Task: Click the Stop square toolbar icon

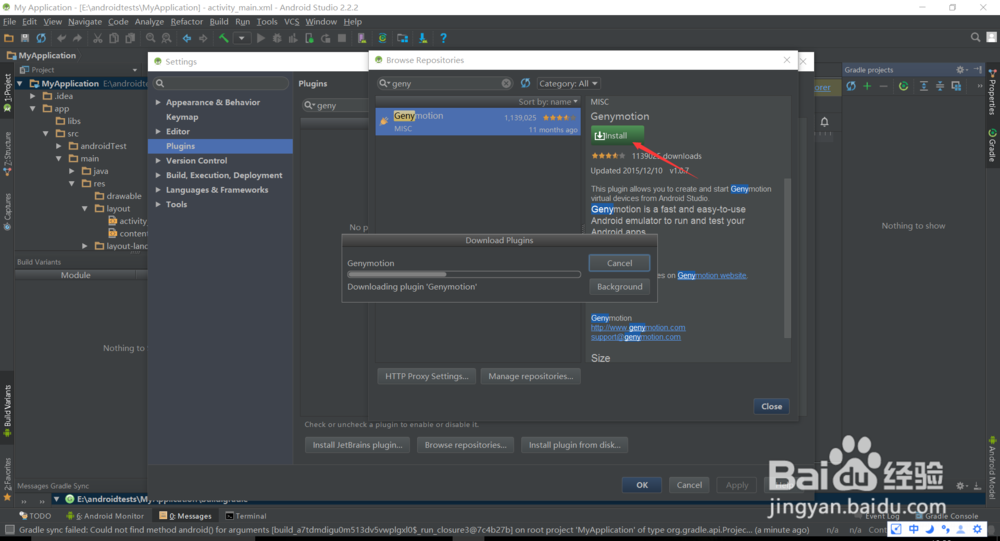Action: tap(342, 38)
